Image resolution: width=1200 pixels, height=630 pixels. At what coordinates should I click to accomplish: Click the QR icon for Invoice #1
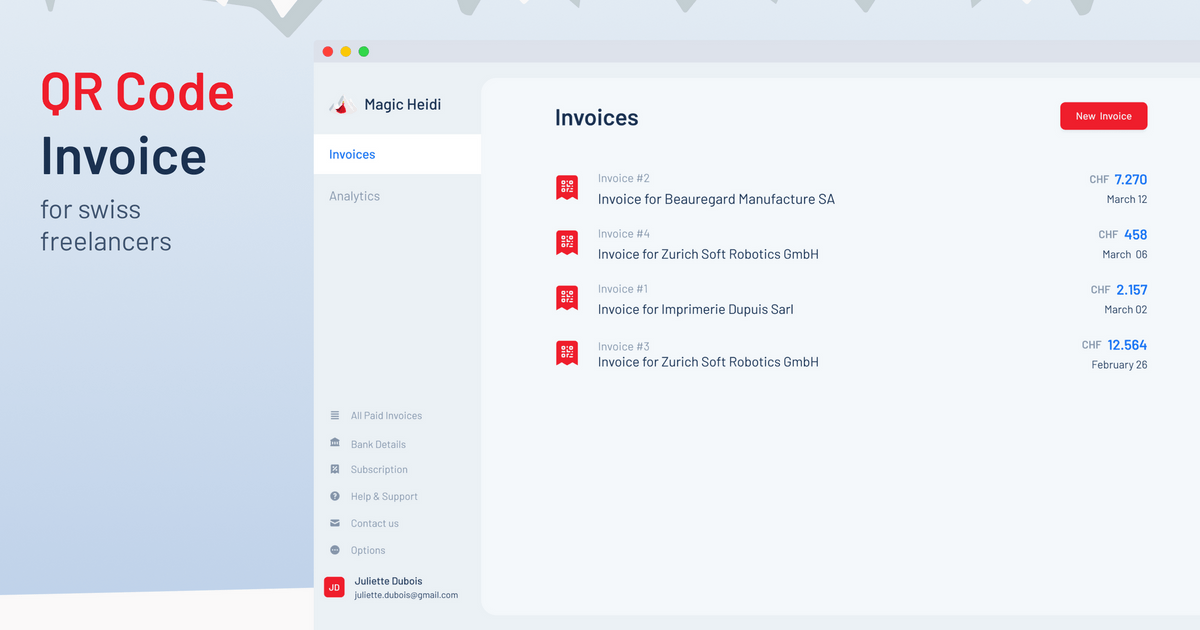(x=567, y=297)
